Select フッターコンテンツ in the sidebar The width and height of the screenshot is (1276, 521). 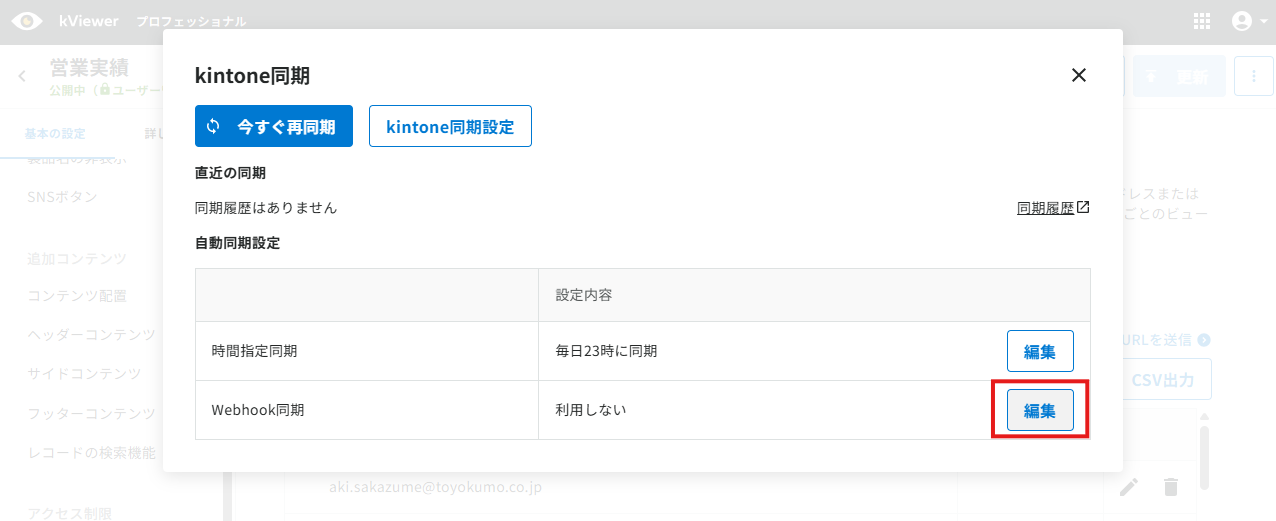91,413
